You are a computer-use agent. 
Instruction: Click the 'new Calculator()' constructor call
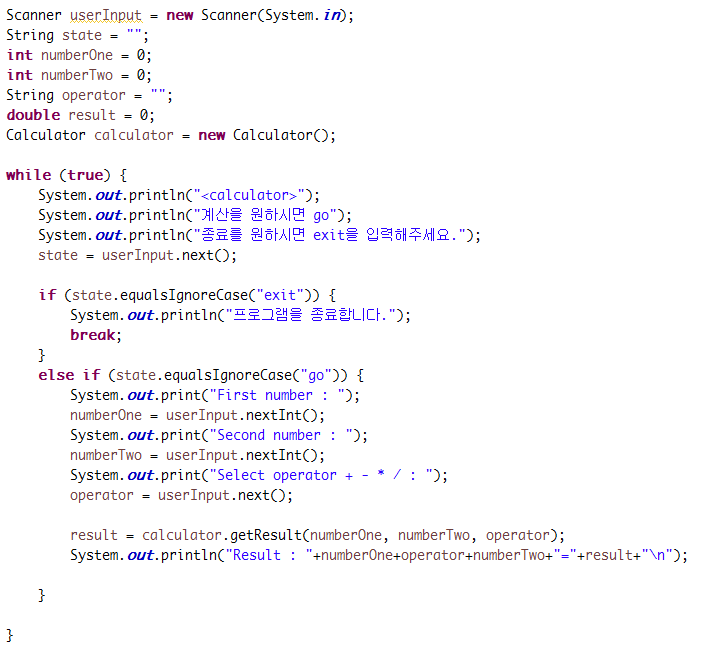(x=263, y=136)
